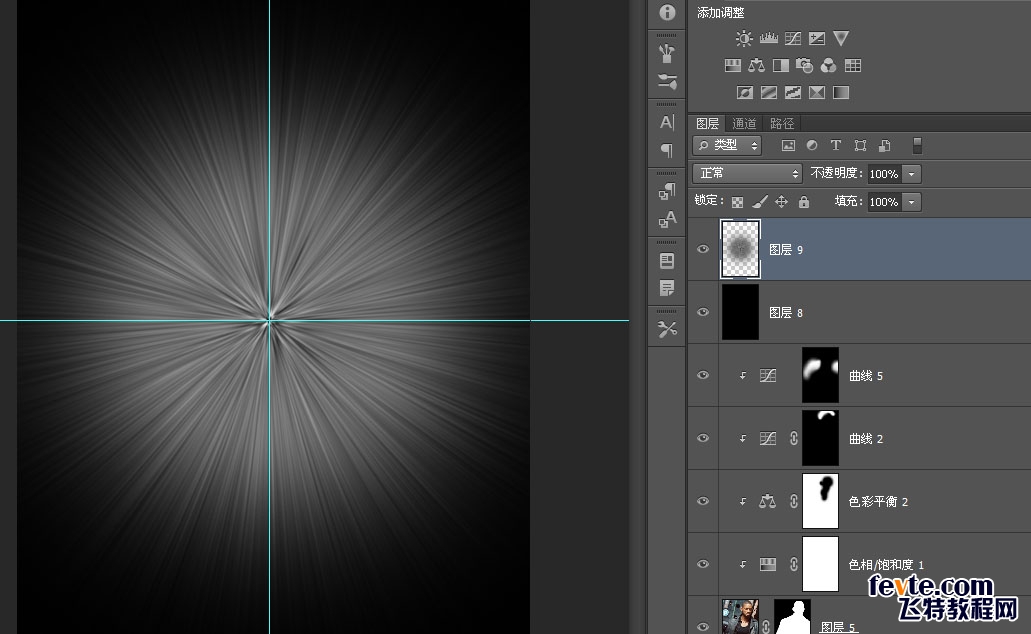
Task: Open the 不透明度 opacity dropdown arrow
Action: [x=911, y=174]
